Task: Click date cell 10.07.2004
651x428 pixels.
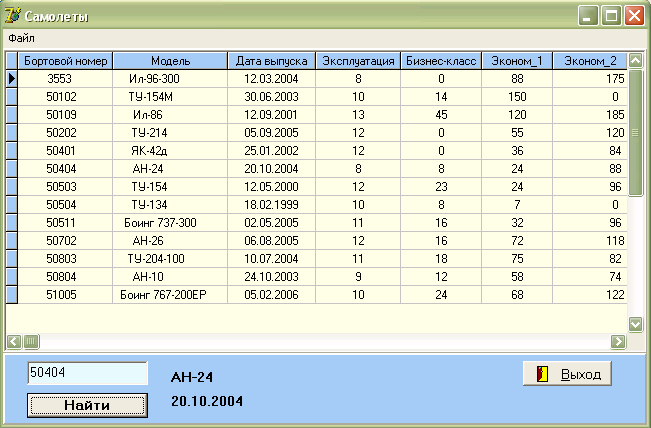Action: click(x=272, y=259)
